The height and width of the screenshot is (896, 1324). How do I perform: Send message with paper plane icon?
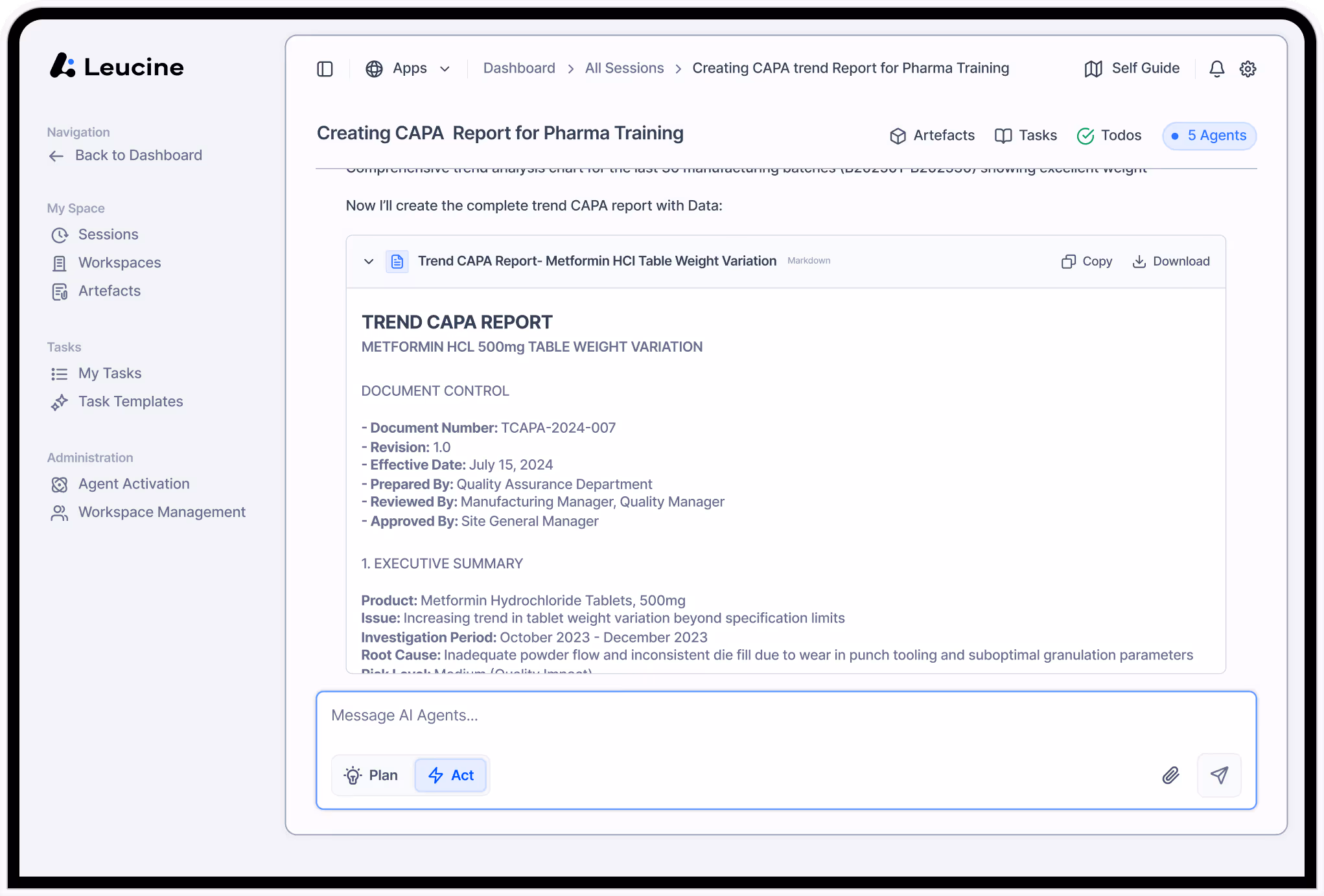point(1219,775)
